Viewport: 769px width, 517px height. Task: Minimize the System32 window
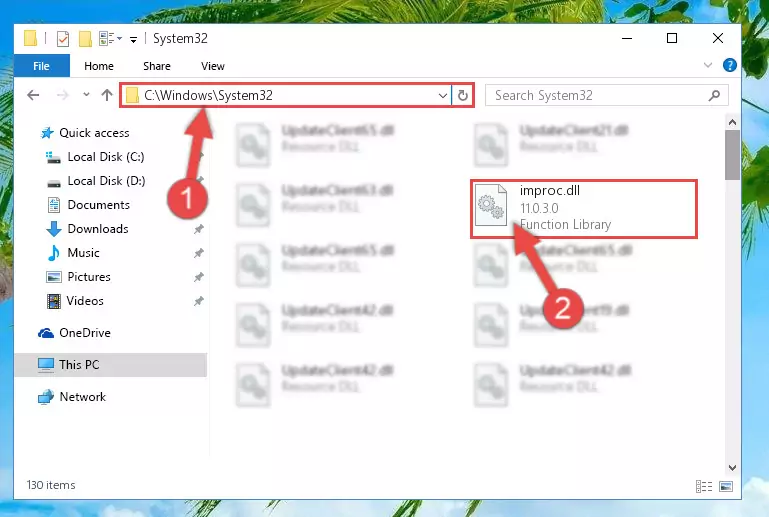click(x=627, y=38)
